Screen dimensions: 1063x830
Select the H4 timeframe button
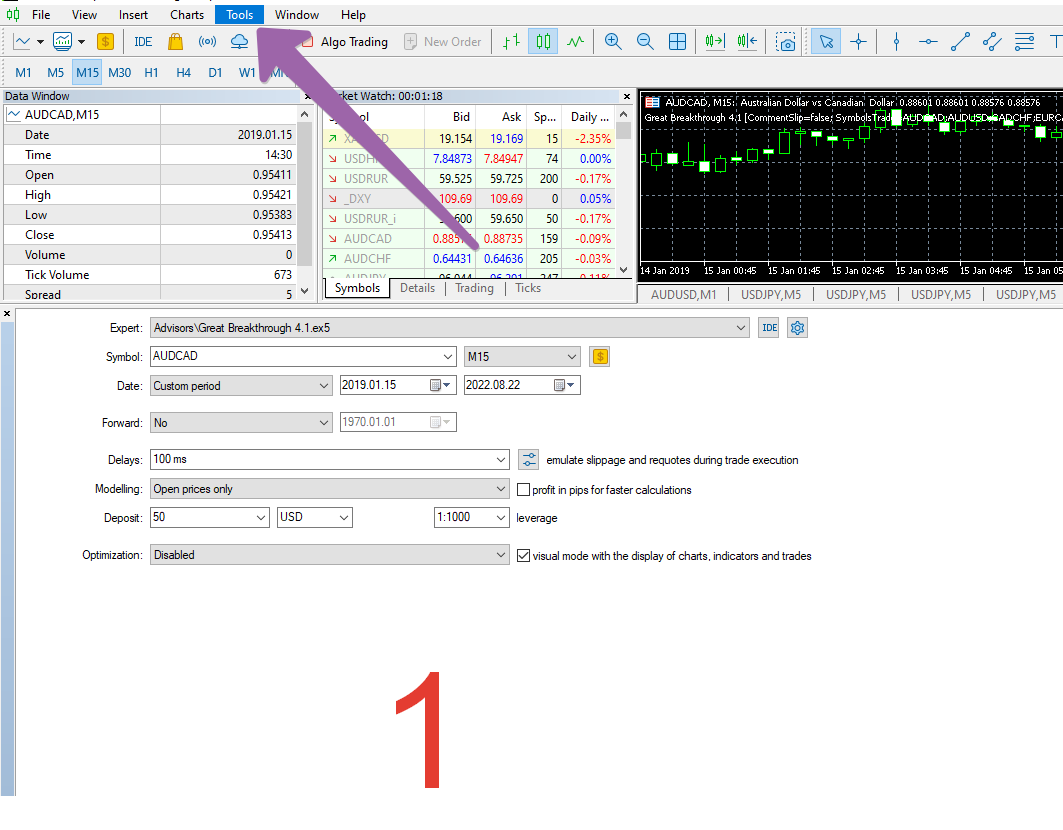coord(183,73)
